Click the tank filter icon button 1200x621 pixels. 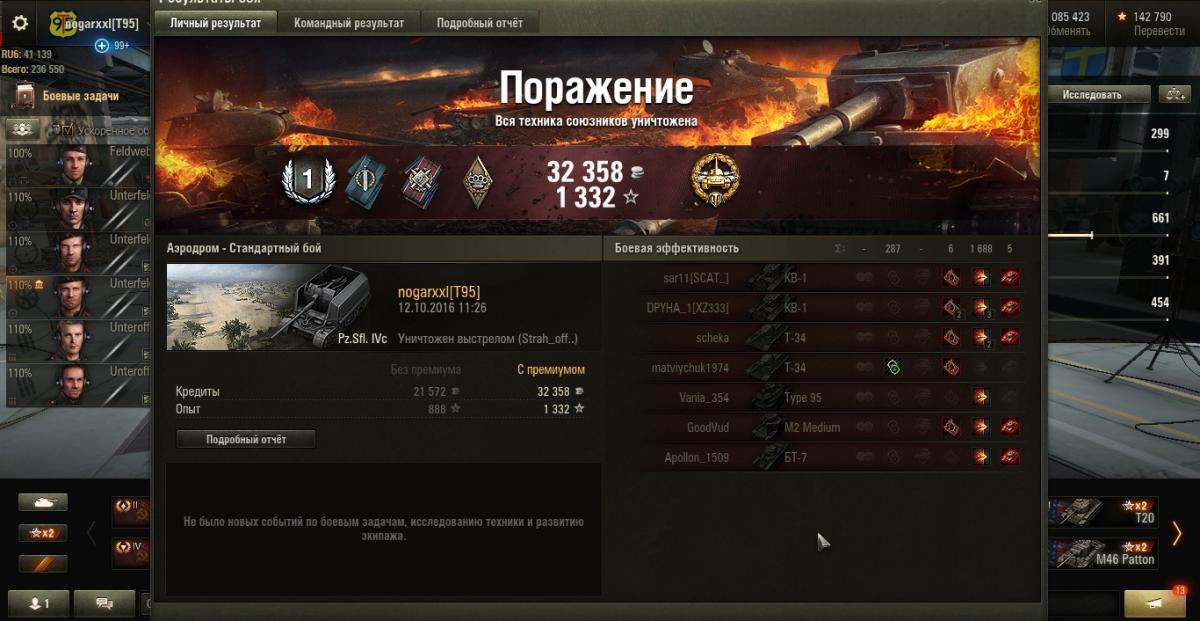click(43, 503)
